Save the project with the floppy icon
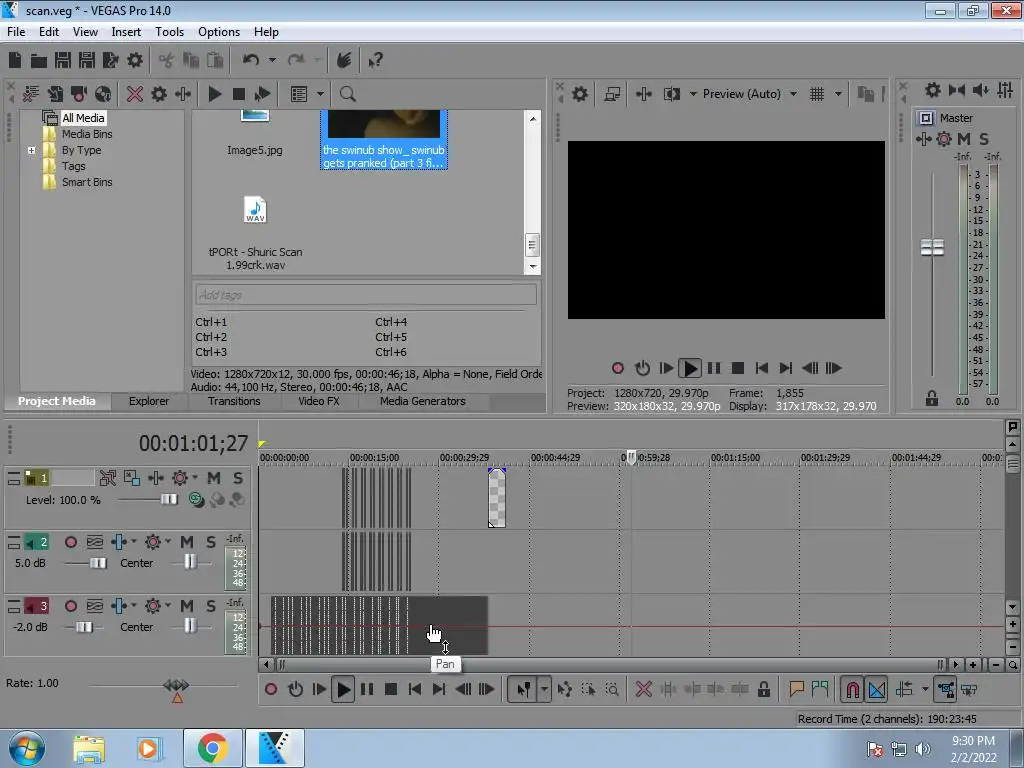Image resolution: width=1024 pixels, height=768 pixels. (x=63, y=61)
